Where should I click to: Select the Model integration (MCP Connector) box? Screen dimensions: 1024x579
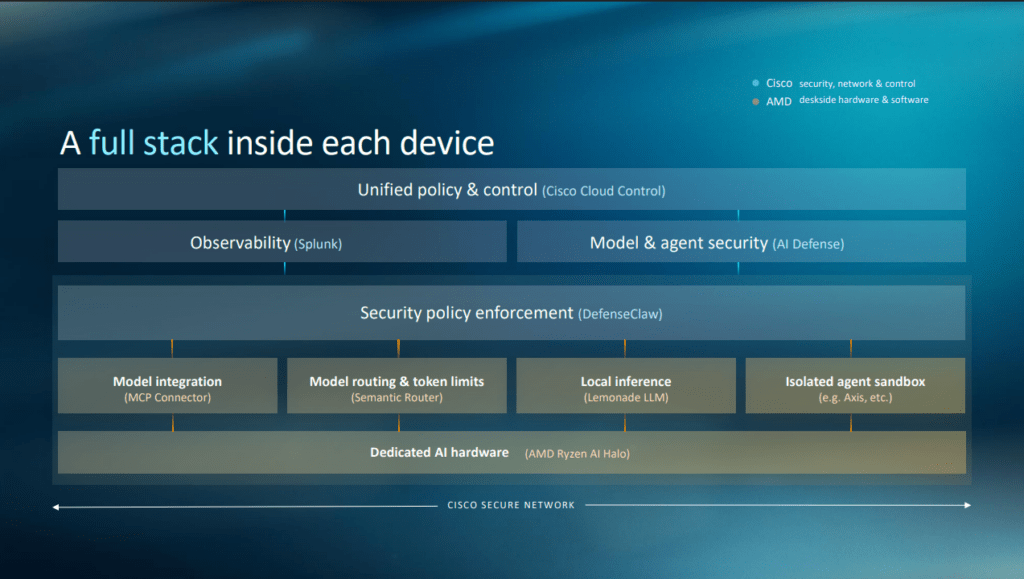(x=168, y=386)
